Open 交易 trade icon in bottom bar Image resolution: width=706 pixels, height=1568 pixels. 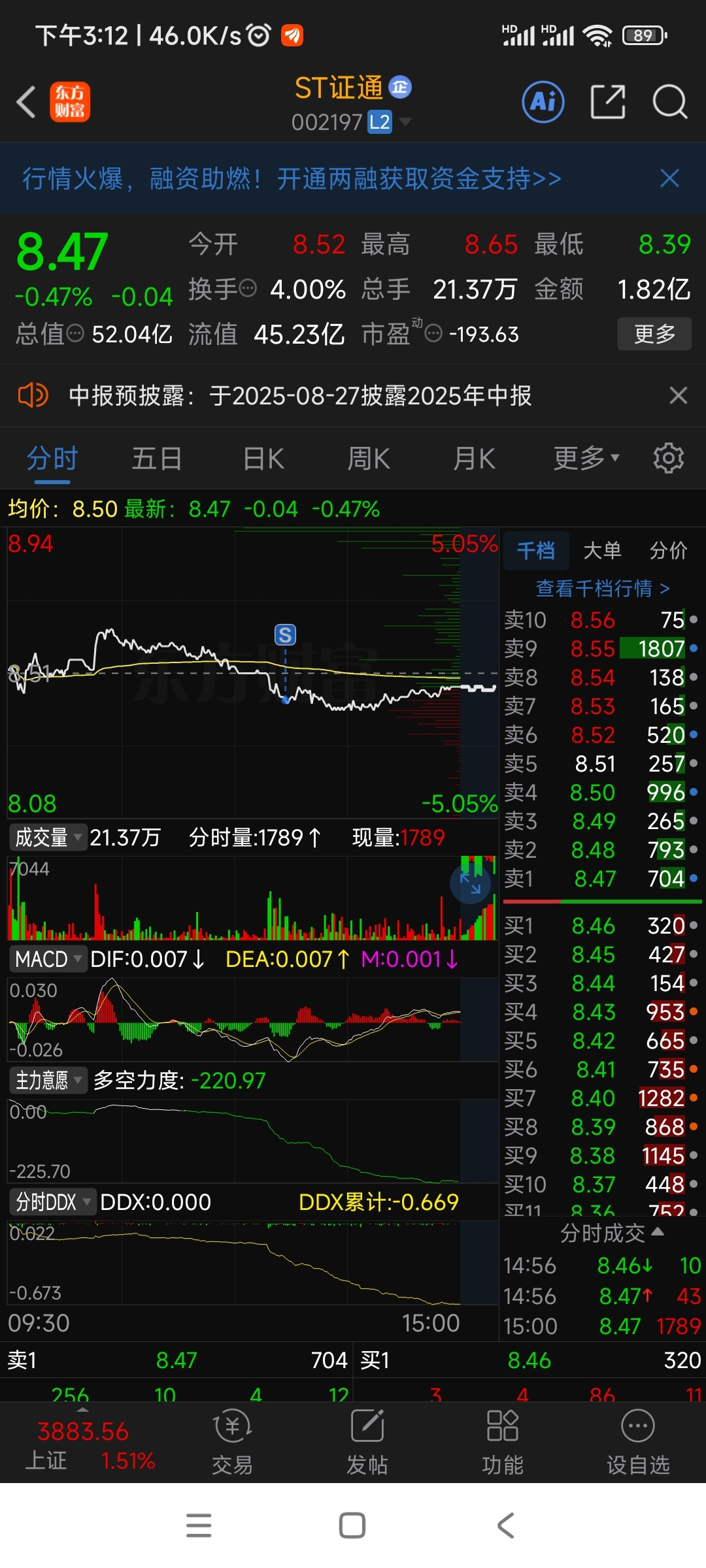pos(232,1442)
